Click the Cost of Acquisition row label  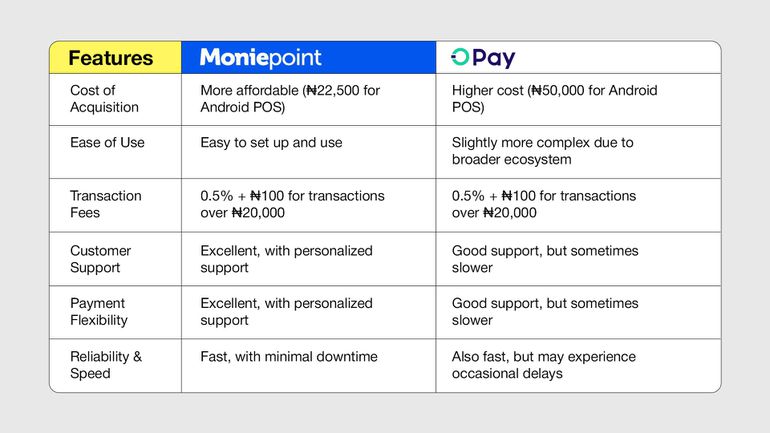tap(104, 99)
